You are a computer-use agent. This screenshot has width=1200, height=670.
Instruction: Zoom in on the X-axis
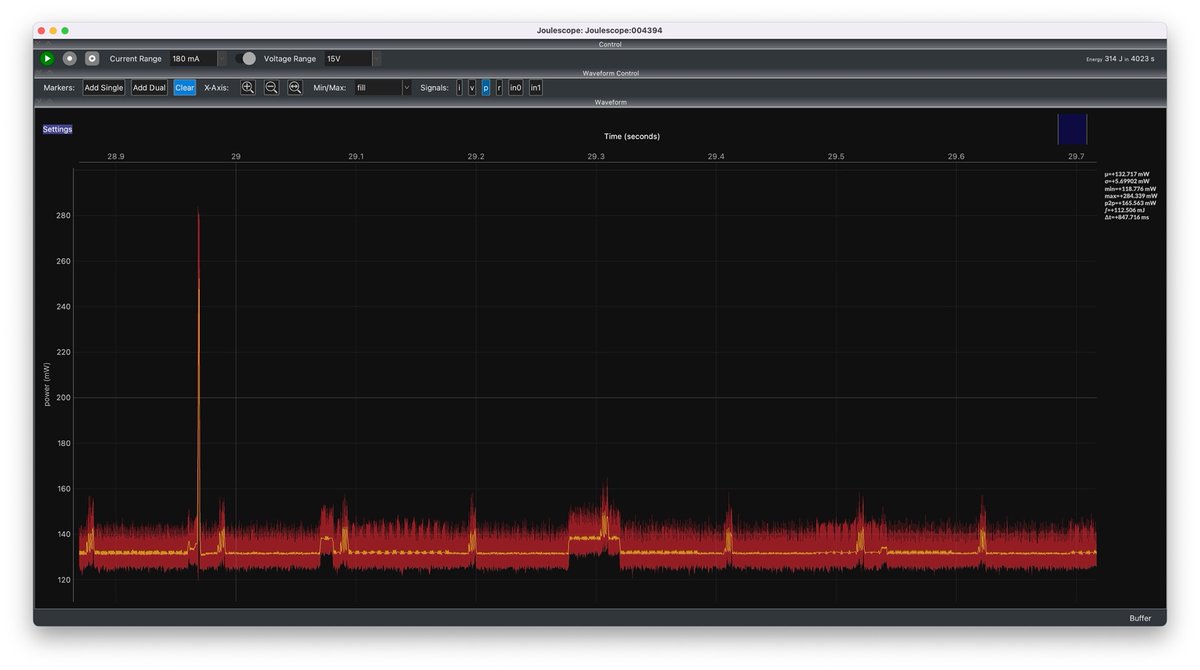pos(248,88)
